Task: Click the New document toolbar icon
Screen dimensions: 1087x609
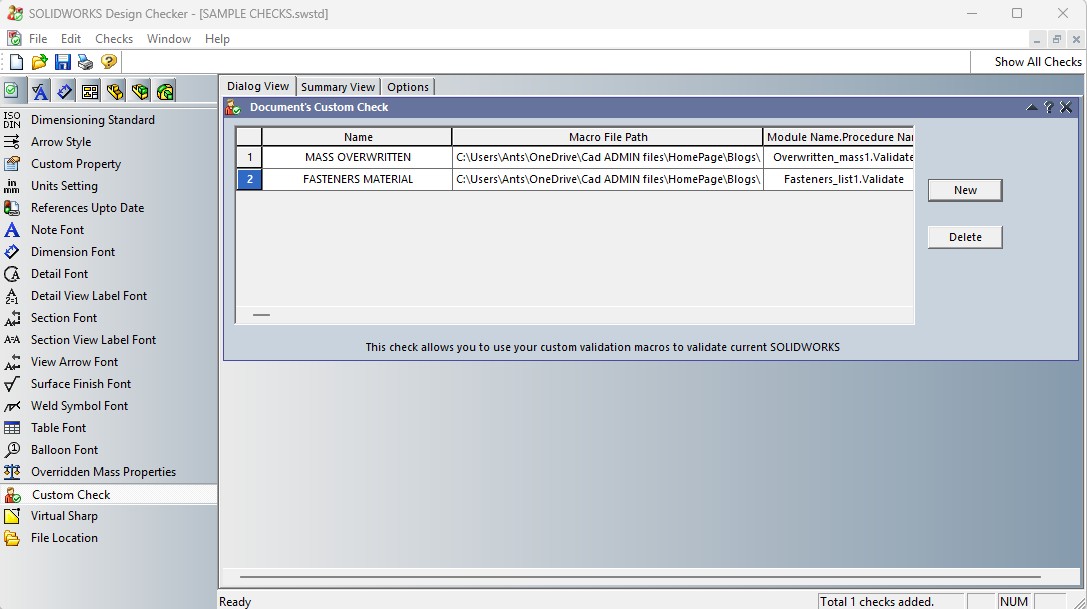Action: 16,62
